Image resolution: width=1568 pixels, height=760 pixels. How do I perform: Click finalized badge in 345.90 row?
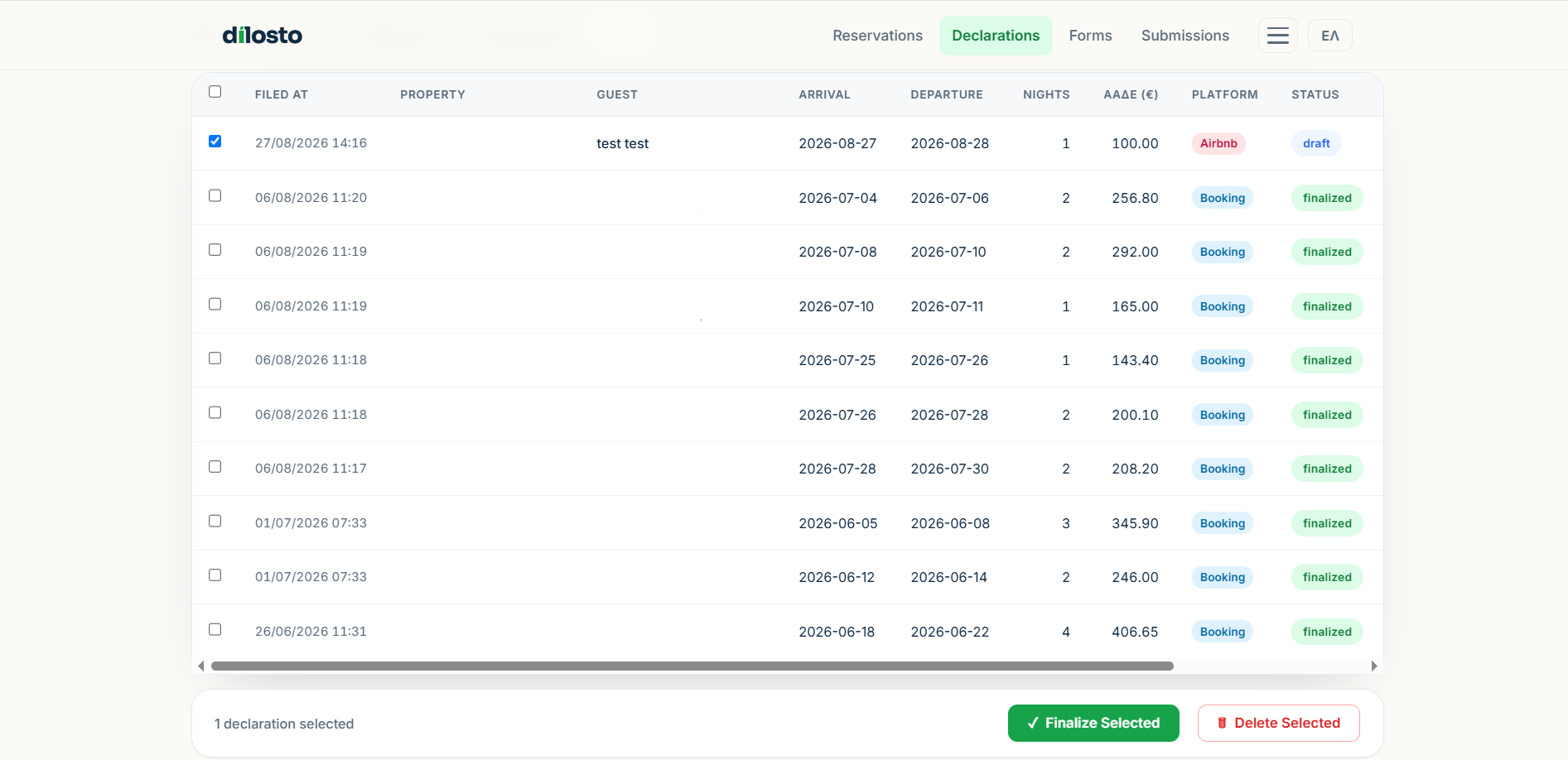point(1327,523)
